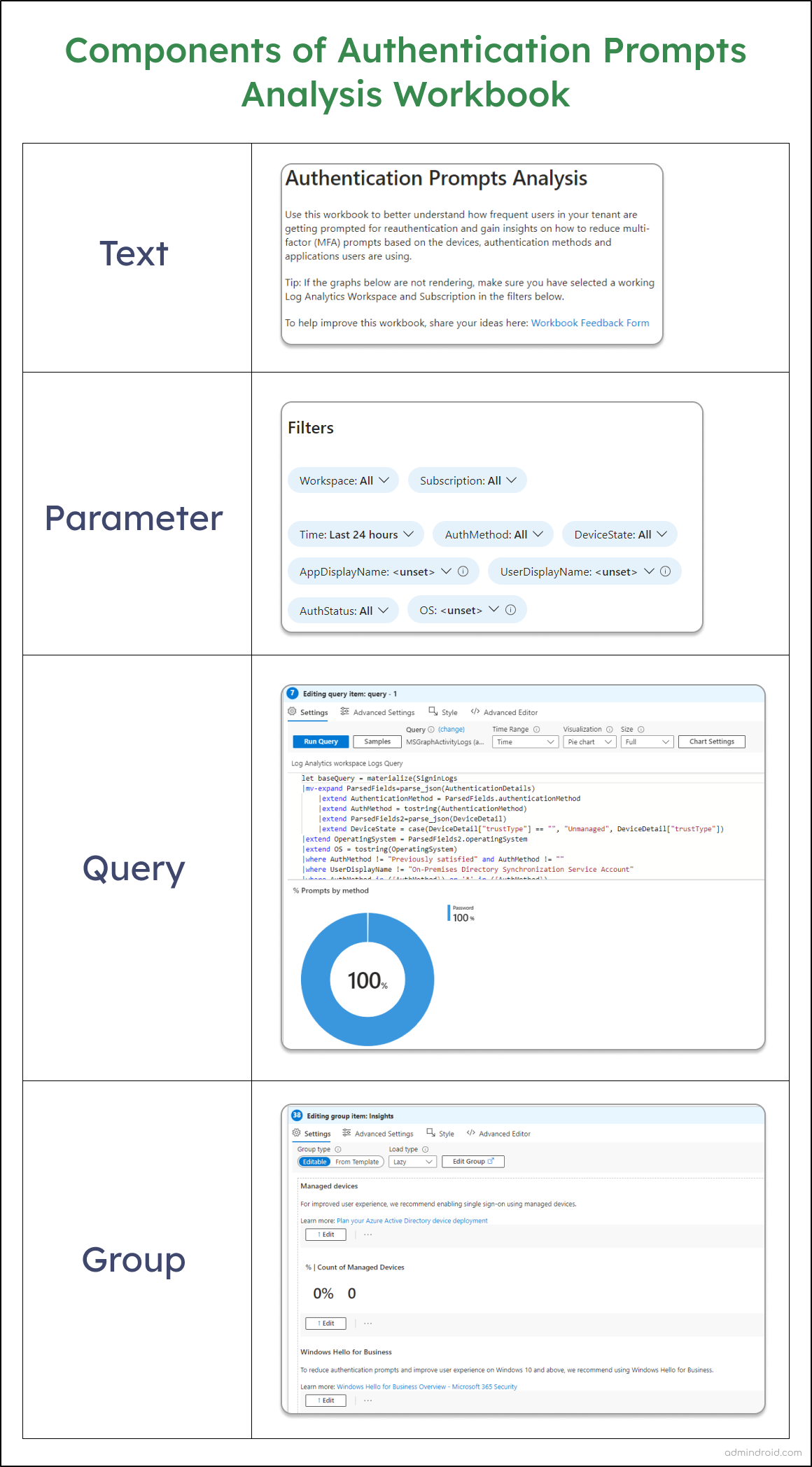Open the Pie chart visualization dropdown
This screenshot has width=812, height=1467.
point(589,742)
